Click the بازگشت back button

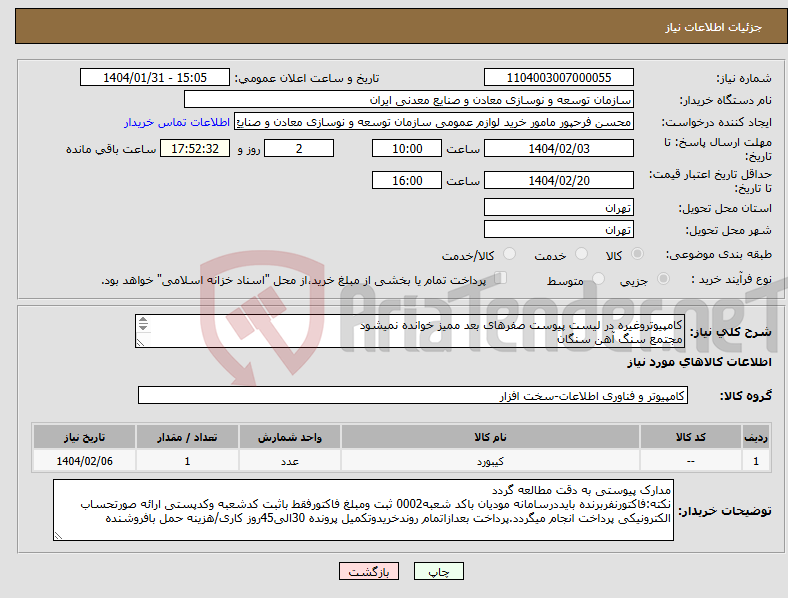point(369,571)
